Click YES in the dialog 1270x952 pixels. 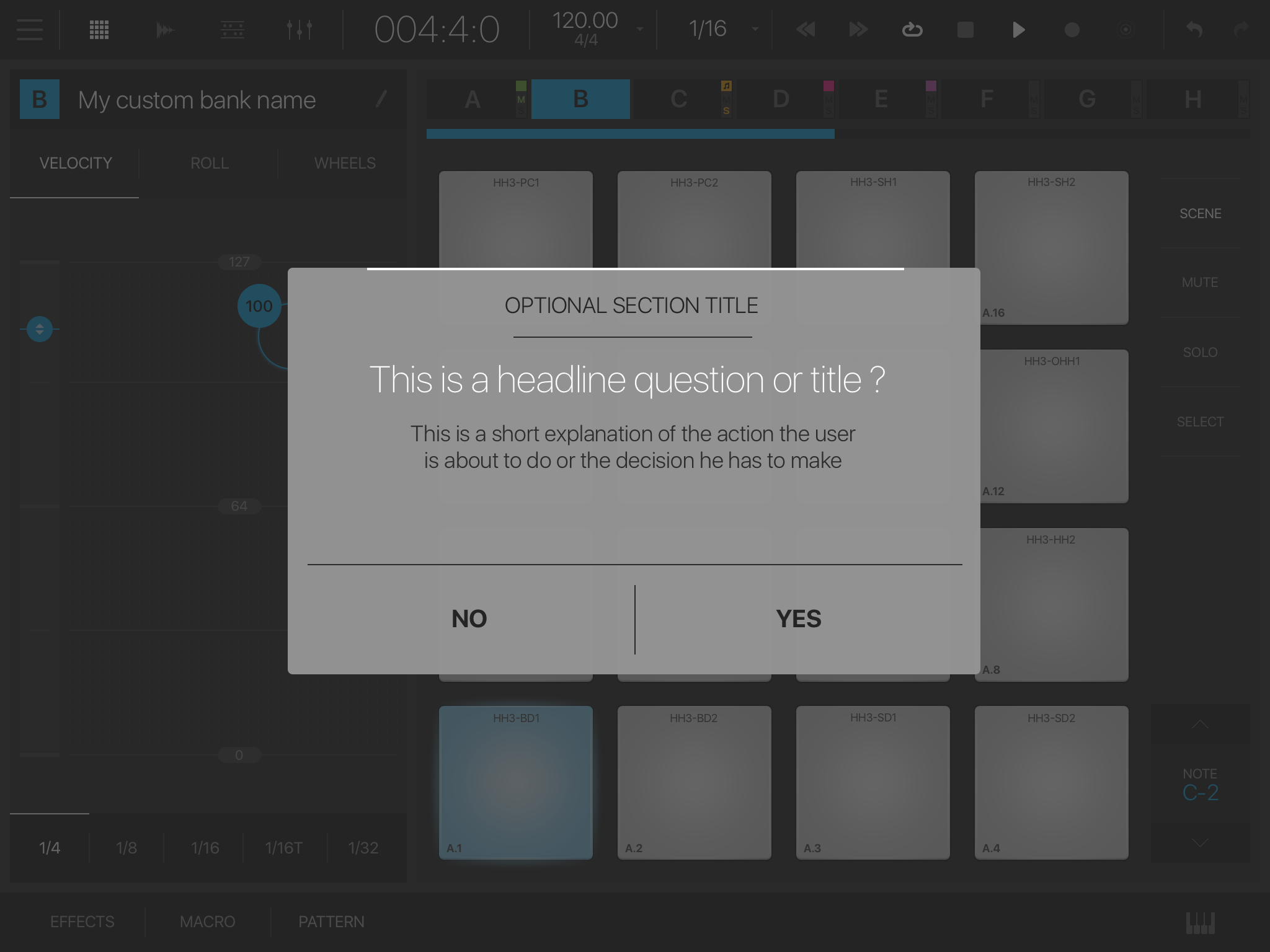coord(799,619)
